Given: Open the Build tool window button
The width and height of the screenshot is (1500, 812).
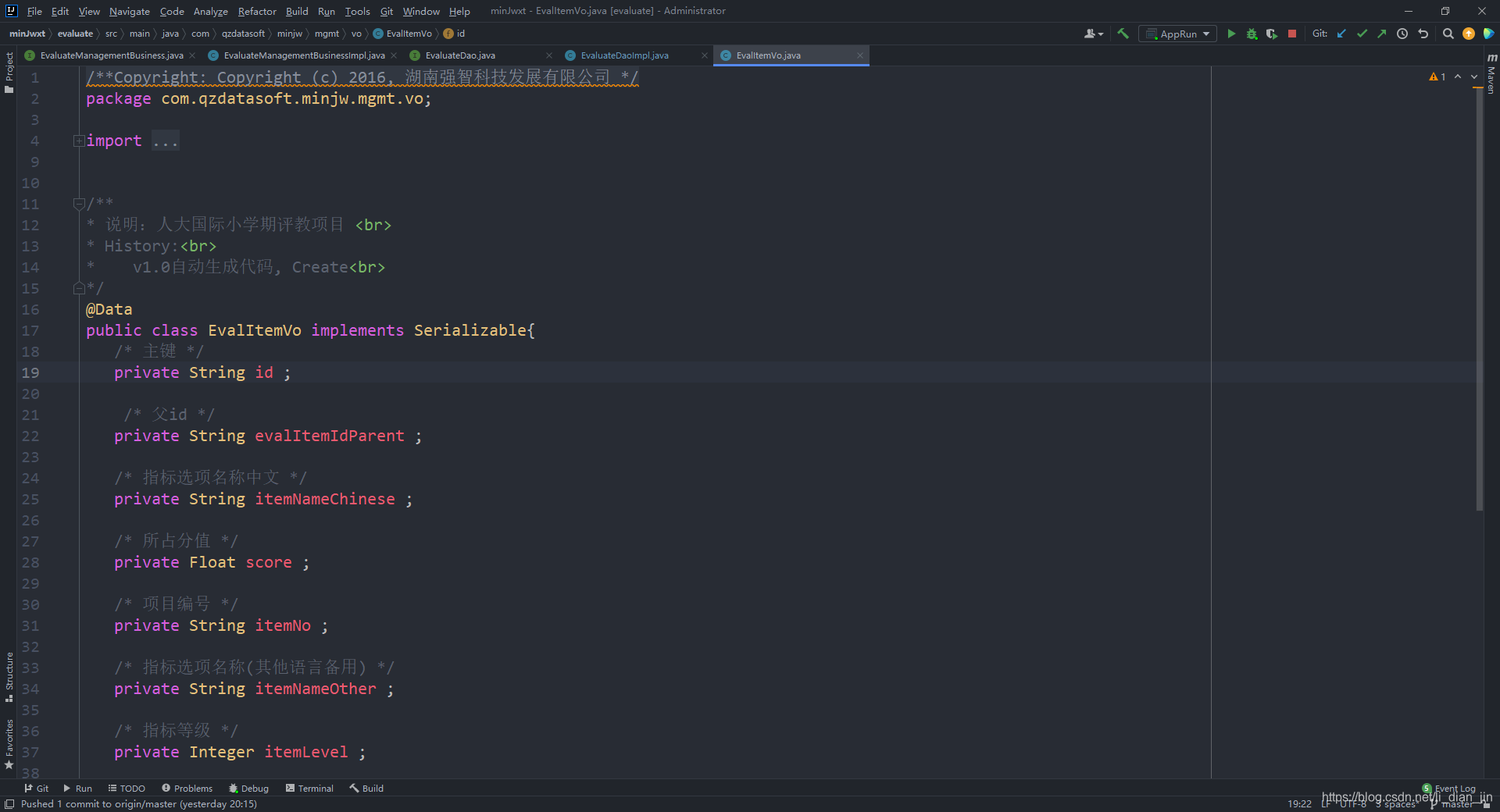Looking at the screenshot, I should tap(366, 789).
